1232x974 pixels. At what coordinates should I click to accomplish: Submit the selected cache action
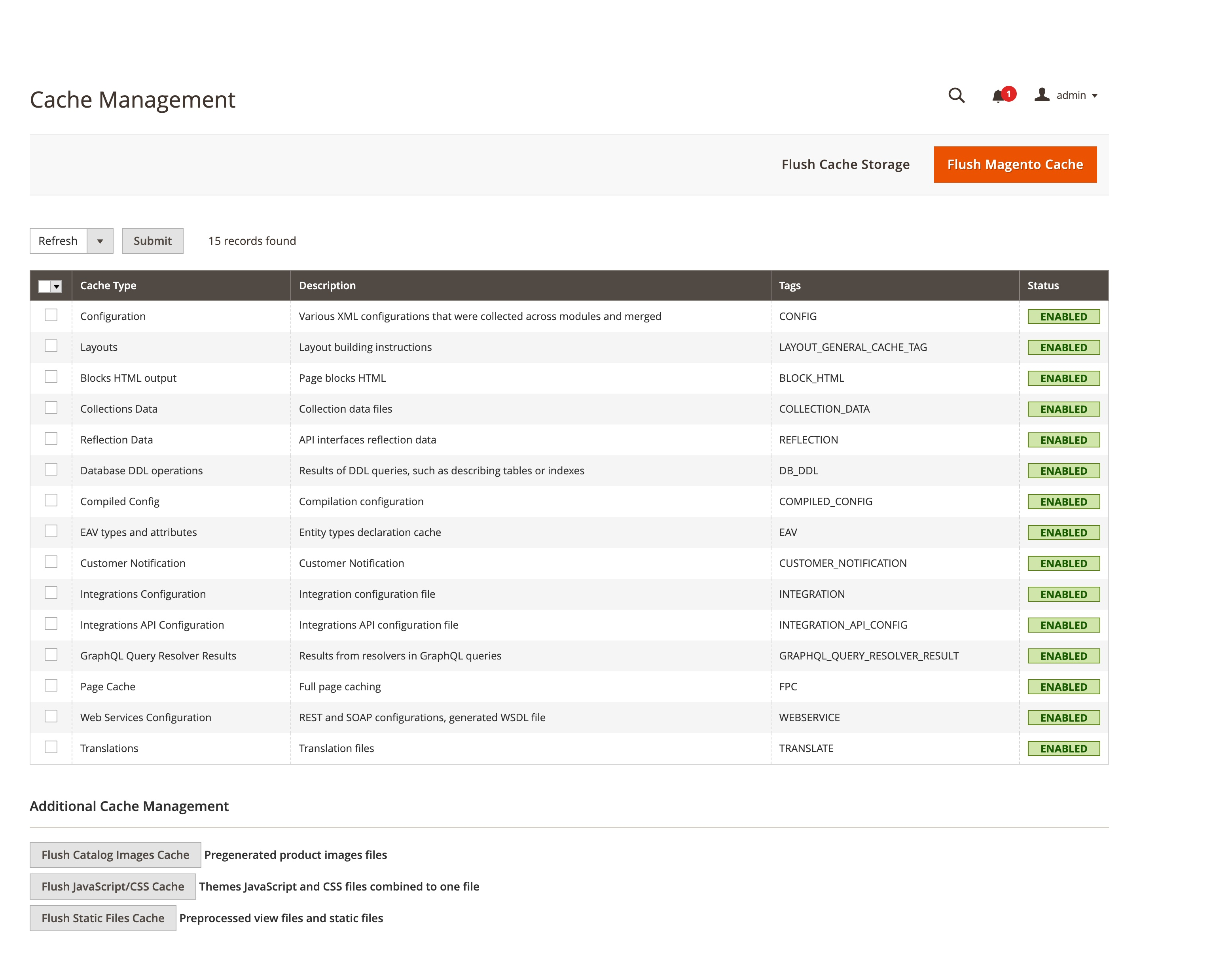(x=152, y=241)
